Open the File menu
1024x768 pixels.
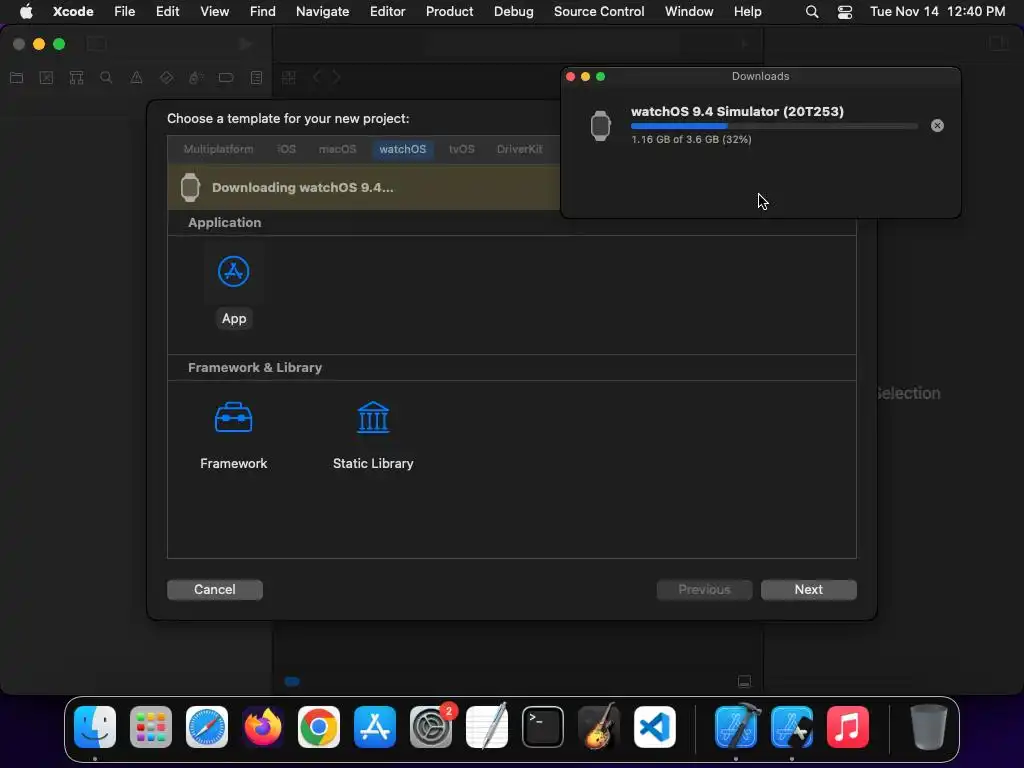pos(125,11)
